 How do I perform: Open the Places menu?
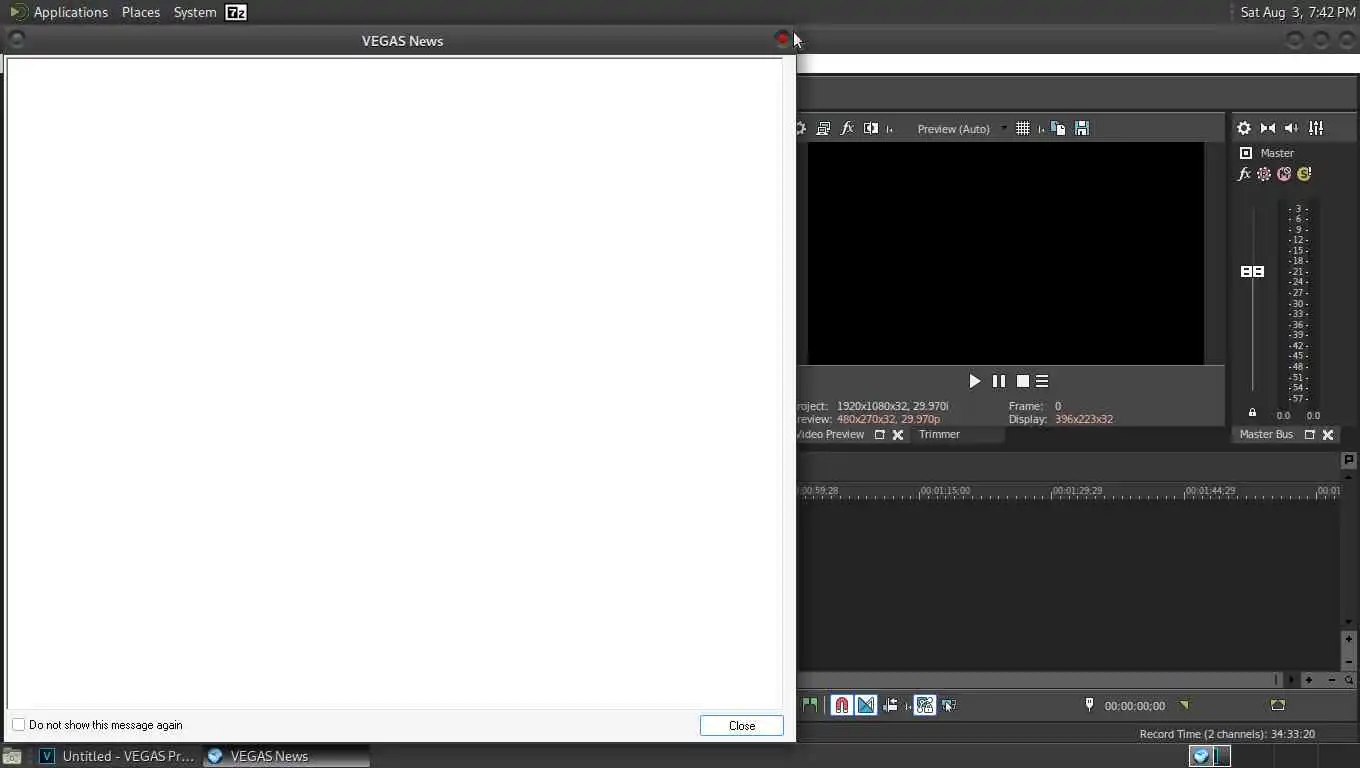pos(141,12)
